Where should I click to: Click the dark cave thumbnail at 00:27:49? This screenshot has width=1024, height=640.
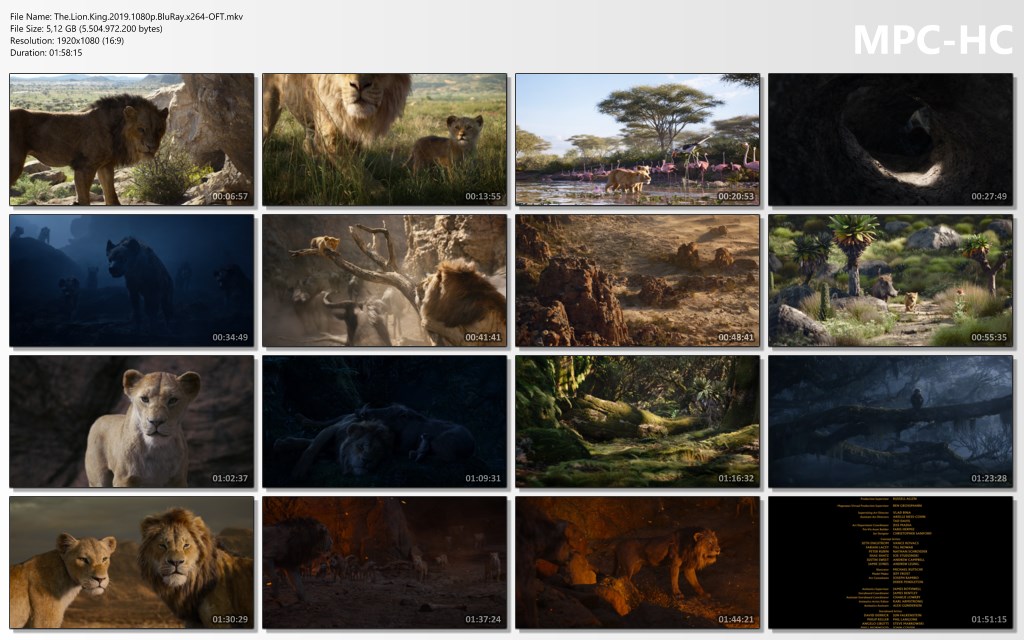891,139
